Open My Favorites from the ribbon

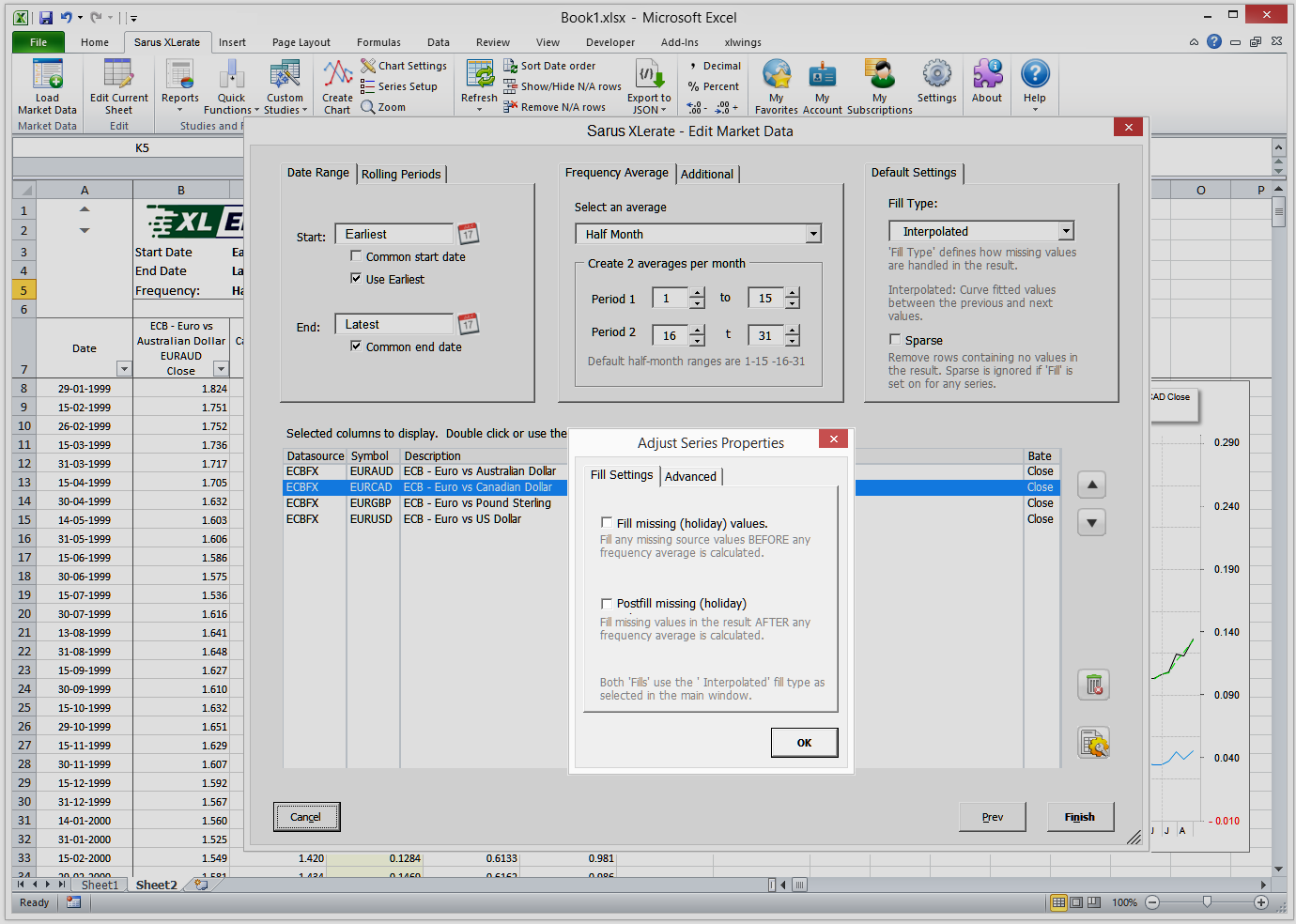(776, 75)
